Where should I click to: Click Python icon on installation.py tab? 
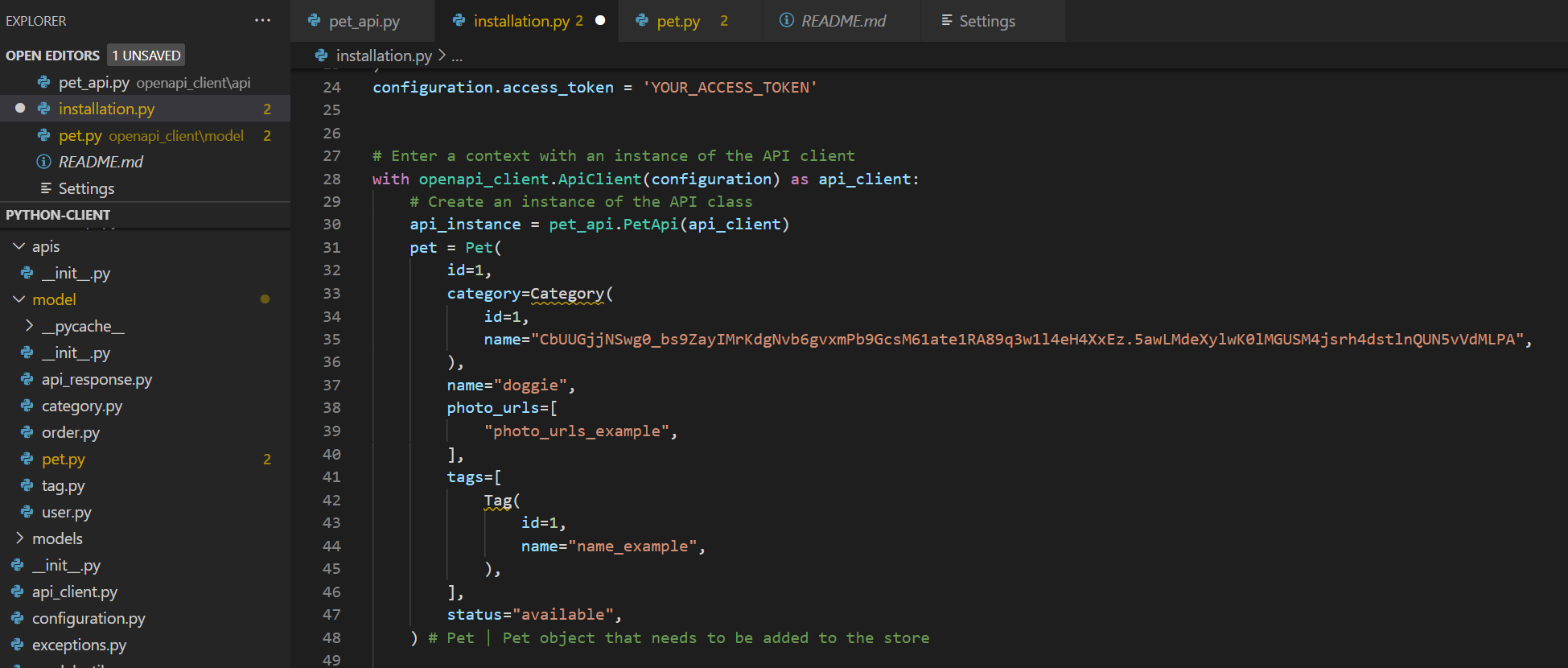(x=459, y=21)
